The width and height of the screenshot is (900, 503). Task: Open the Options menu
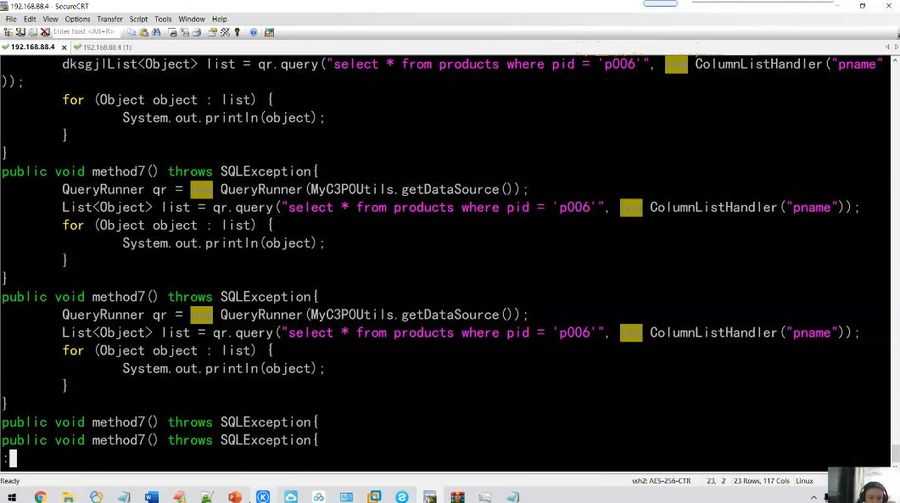[x=77, y=19]
